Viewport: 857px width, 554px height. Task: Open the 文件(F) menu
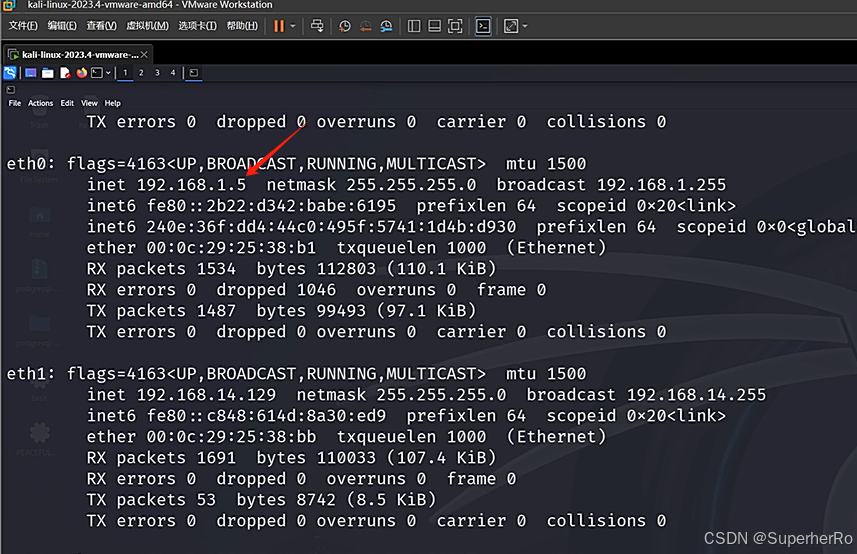[23, 26]
